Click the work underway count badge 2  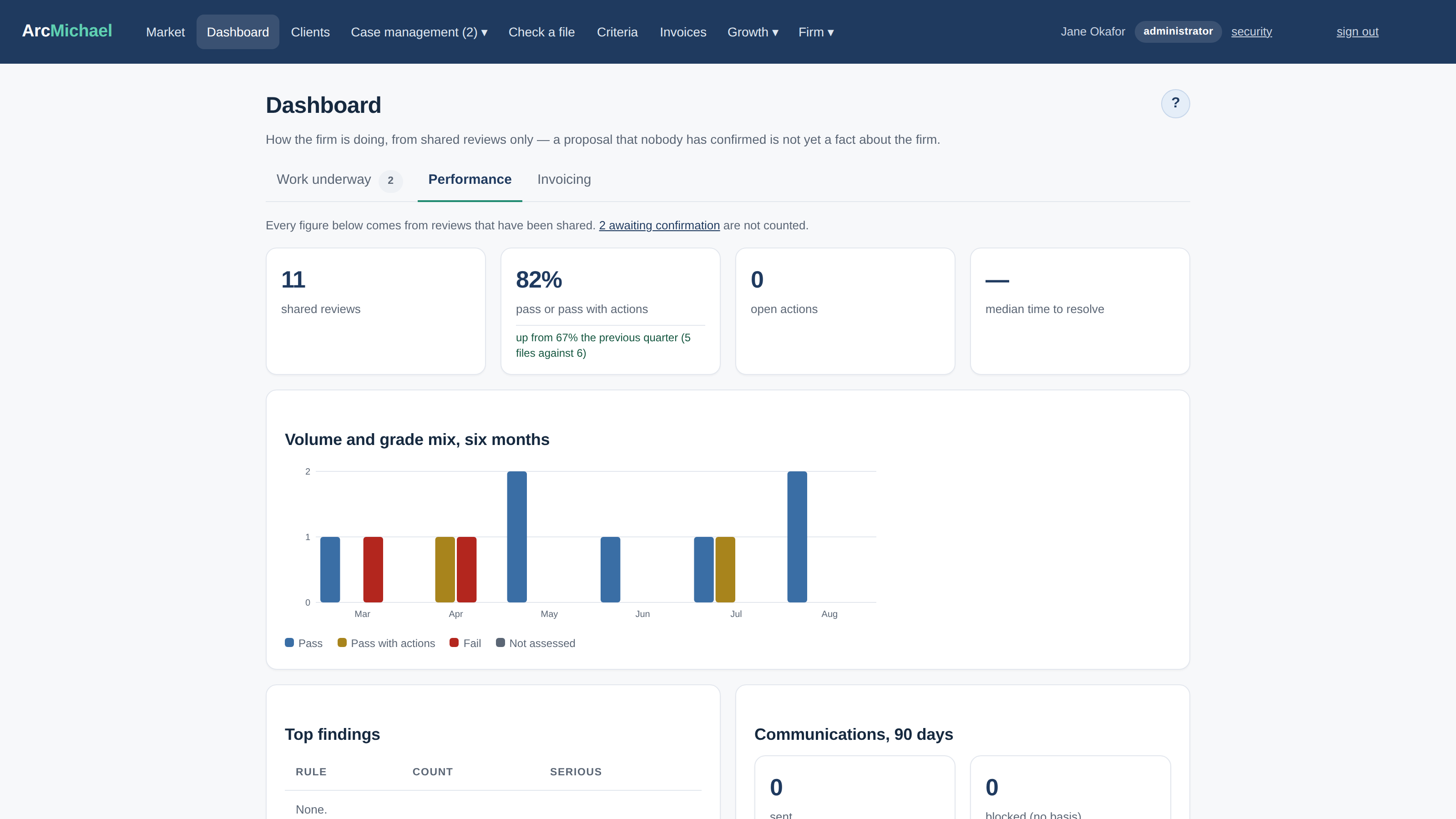(x=390, y=181)
